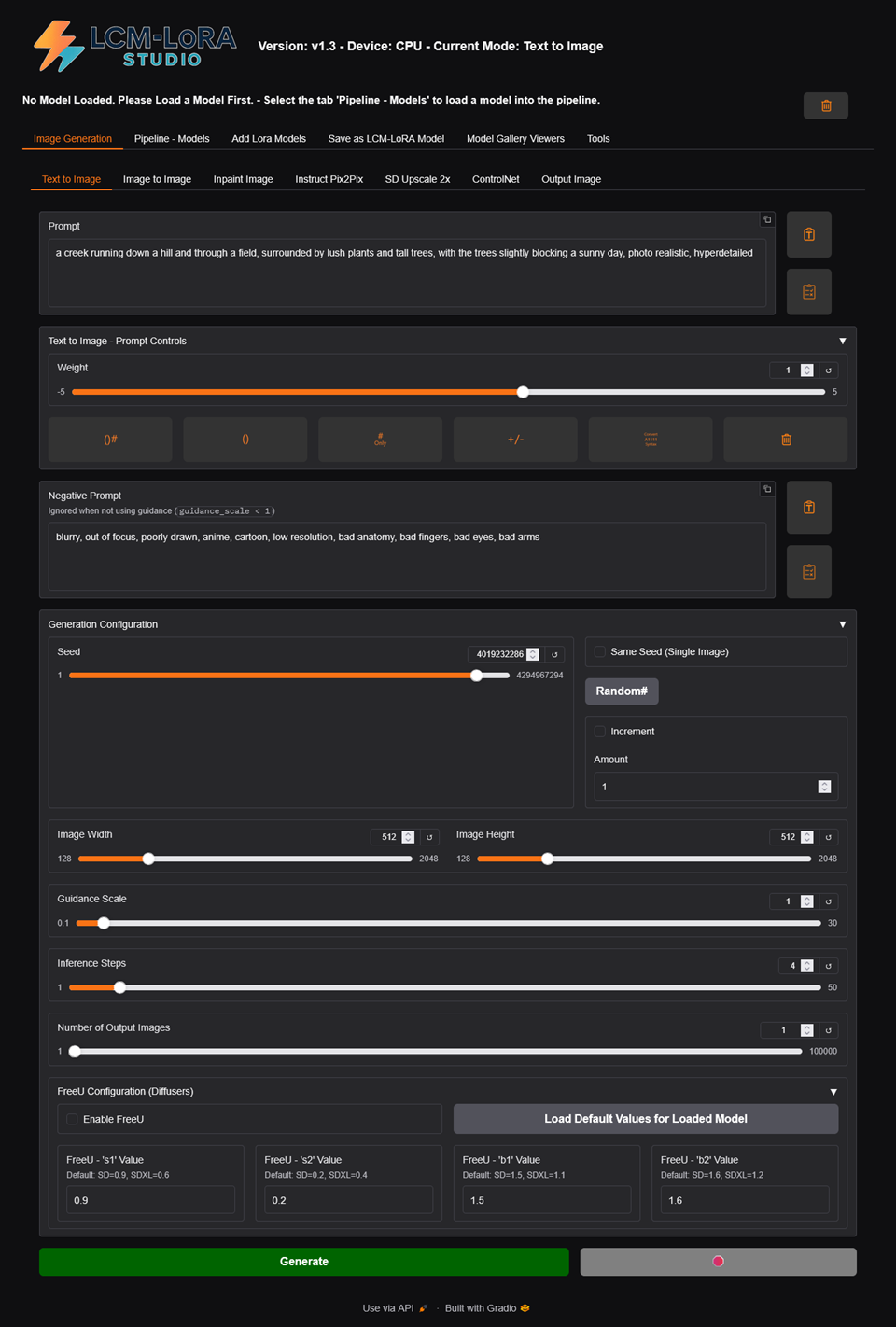The width and height of the screenshot is (896, 1327).
Task: Click the Guidance Scale slider track
Action: 448,923
